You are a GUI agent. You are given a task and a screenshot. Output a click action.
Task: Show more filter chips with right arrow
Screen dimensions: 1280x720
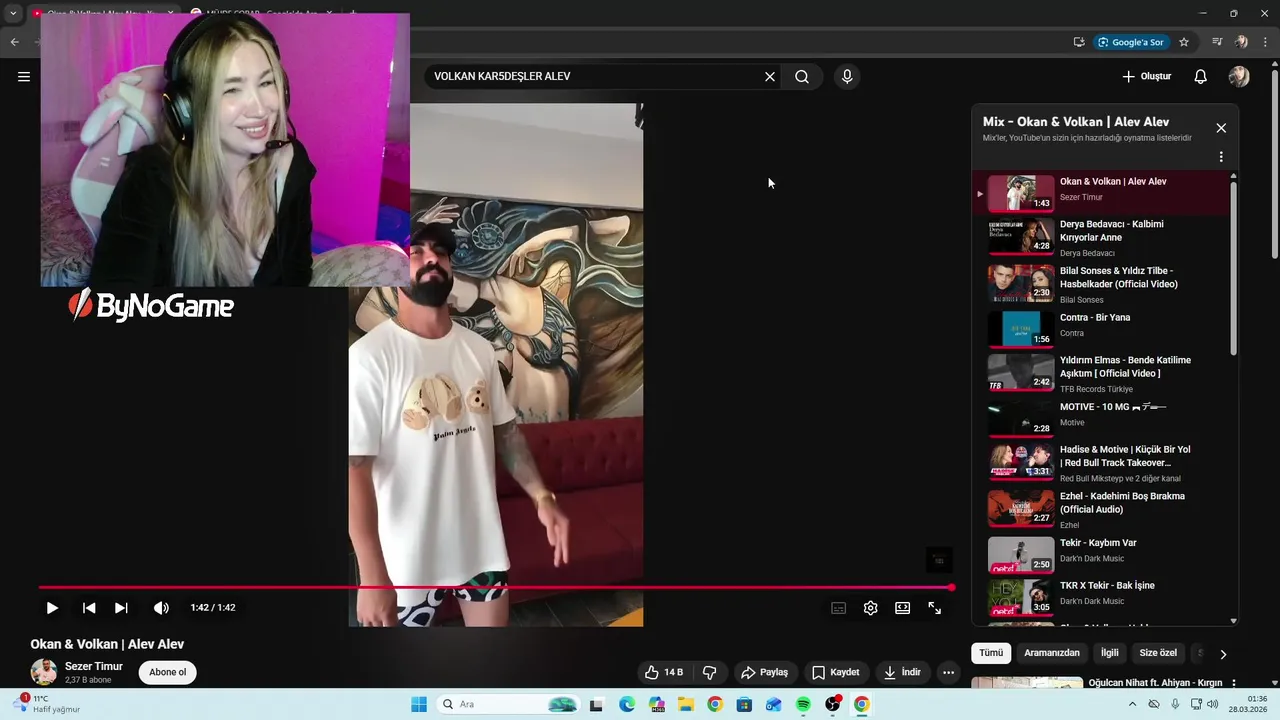1223,654
